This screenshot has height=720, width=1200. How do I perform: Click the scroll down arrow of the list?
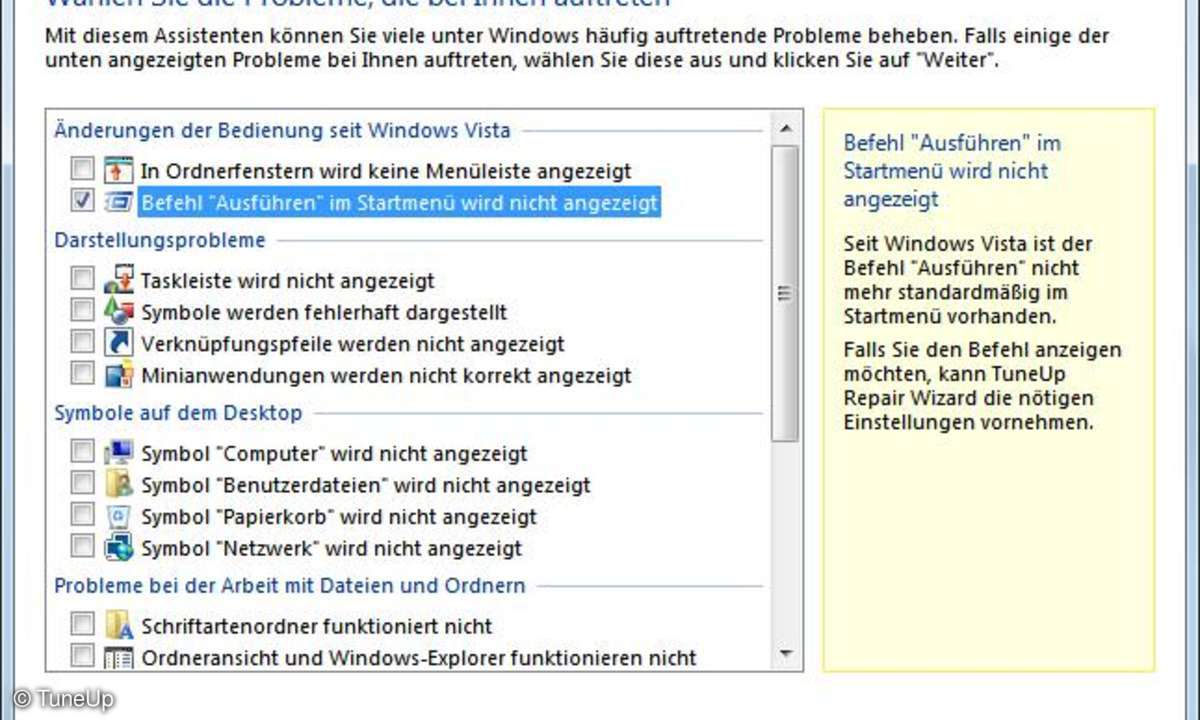786,653
